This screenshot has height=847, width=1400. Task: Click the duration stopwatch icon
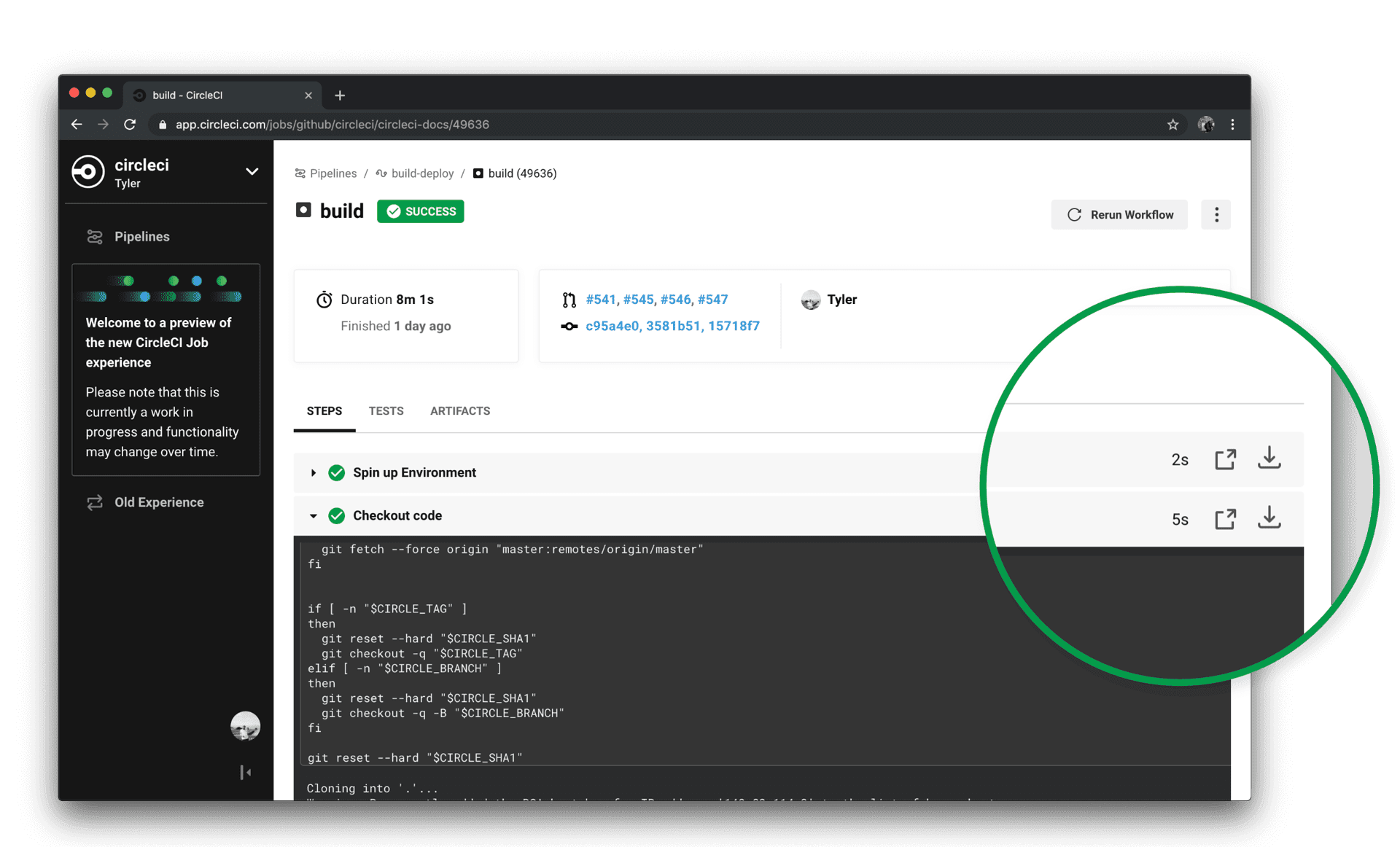pyautogui.click(x=324, y=300)
